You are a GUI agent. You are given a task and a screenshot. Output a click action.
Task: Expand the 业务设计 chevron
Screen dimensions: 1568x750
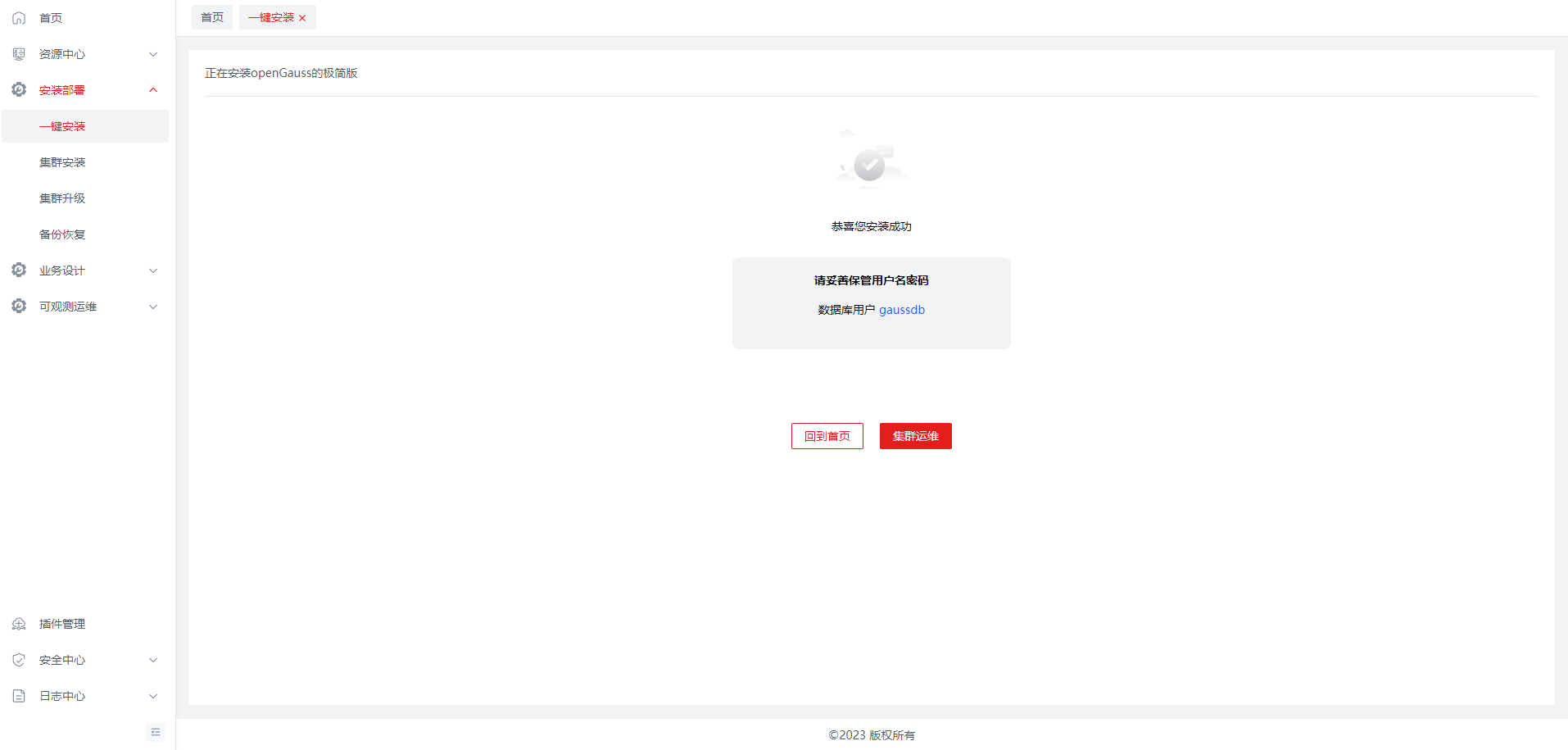tap(153, 270)
